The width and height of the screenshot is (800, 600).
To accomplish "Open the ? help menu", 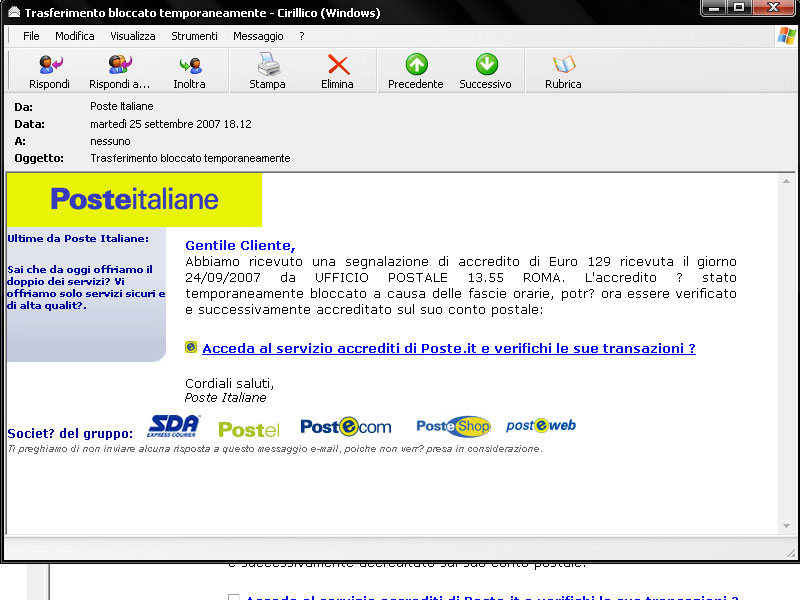I will point(302,36).
